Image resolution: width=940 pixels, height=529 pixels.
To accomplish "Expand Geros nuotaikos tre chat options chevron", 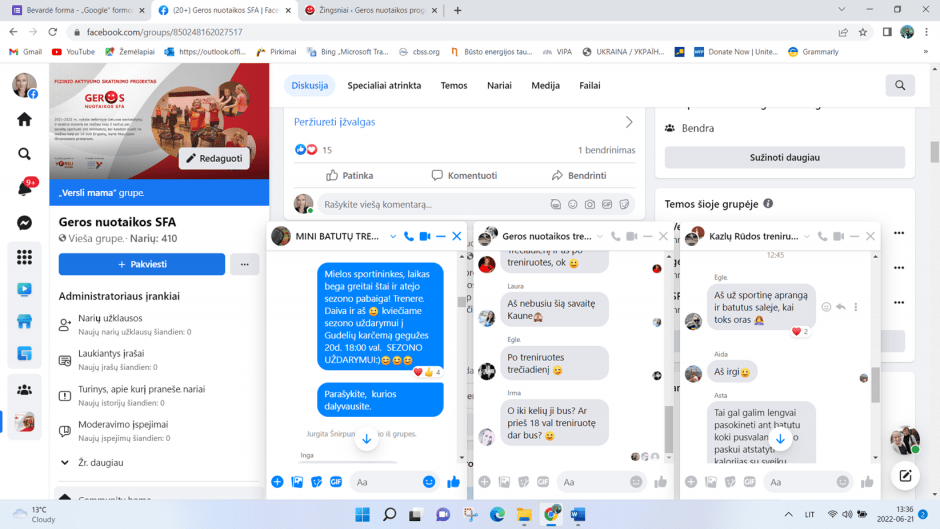I will [599, 236].
